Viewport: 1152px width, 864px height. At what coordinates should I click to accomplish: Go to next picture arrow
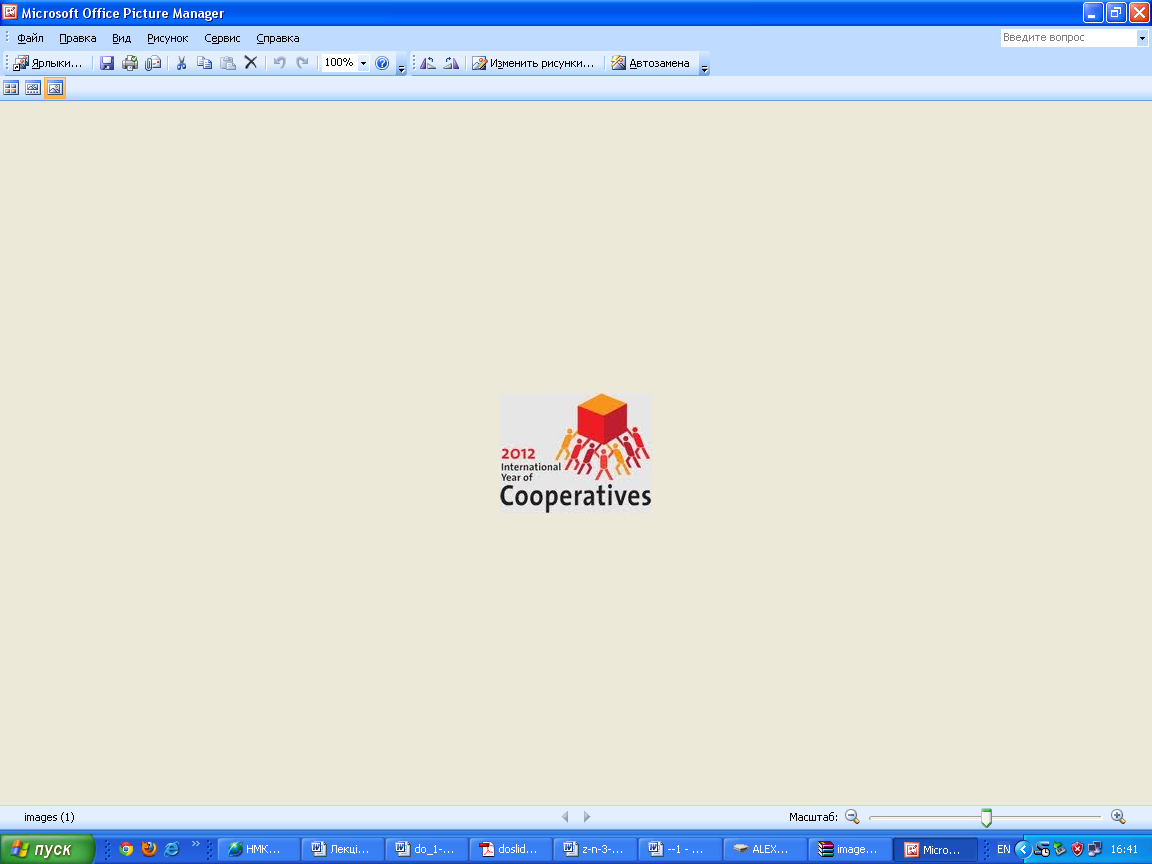click(x=586, y=817)
